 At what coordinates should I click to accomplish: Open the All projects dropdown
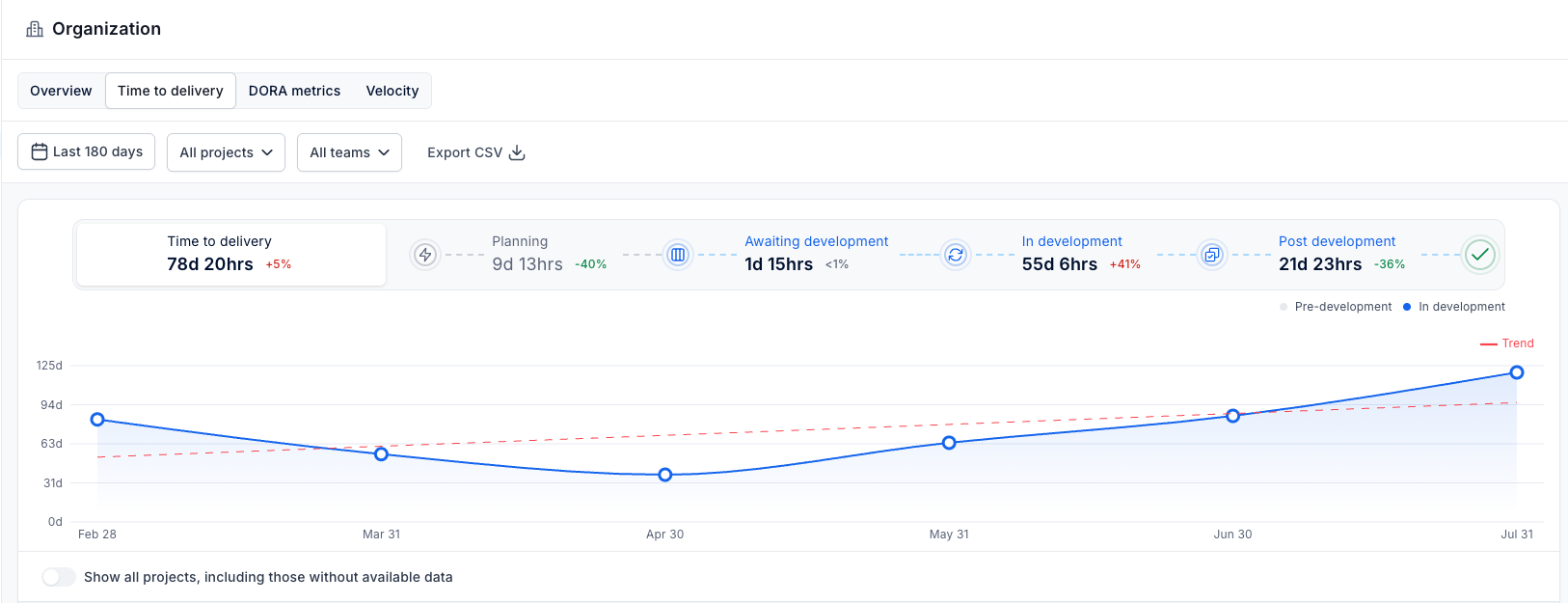pyautogui.click(x=226, y=152)
